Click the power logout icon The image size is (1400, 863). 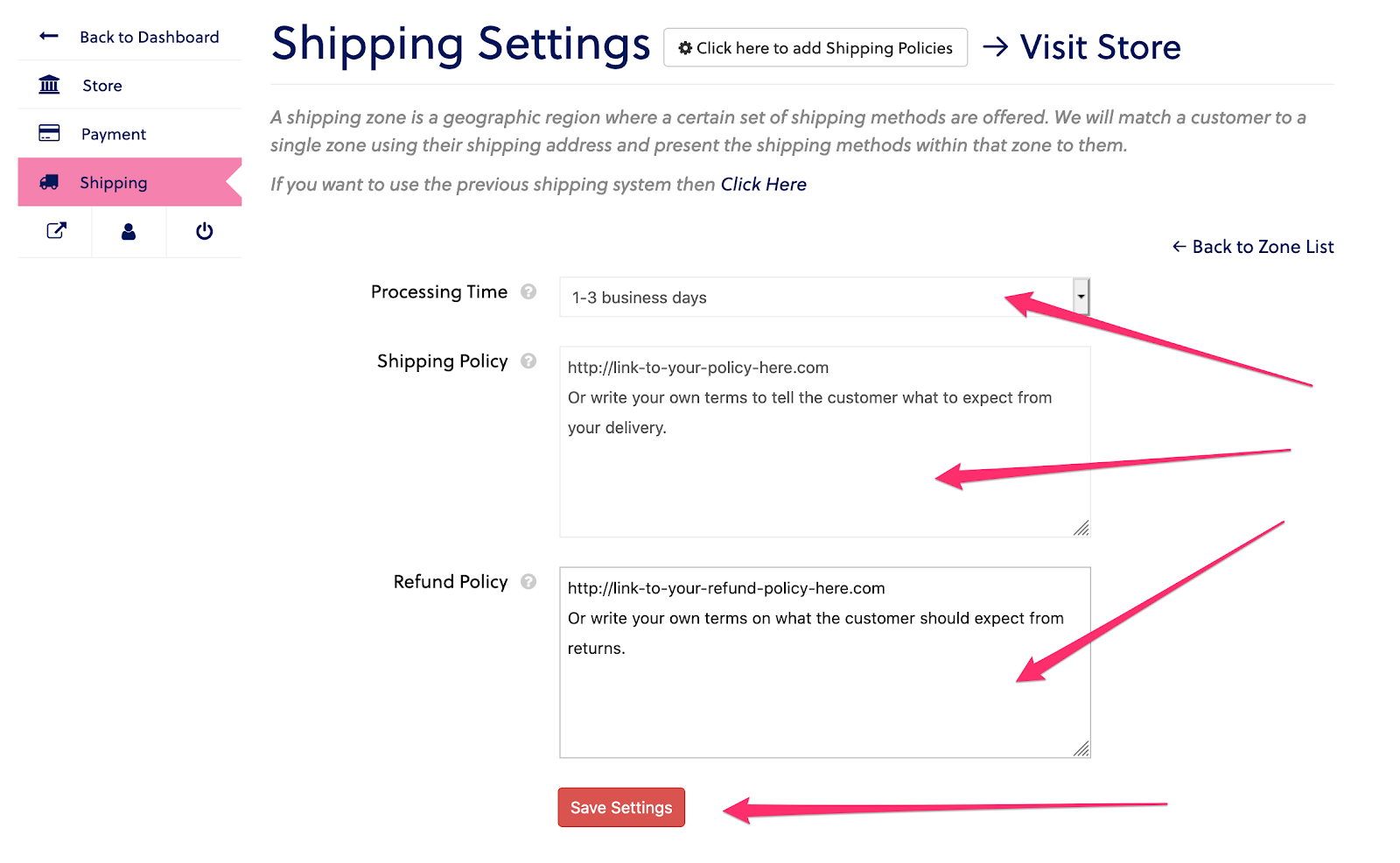click(x=204, y=231)
